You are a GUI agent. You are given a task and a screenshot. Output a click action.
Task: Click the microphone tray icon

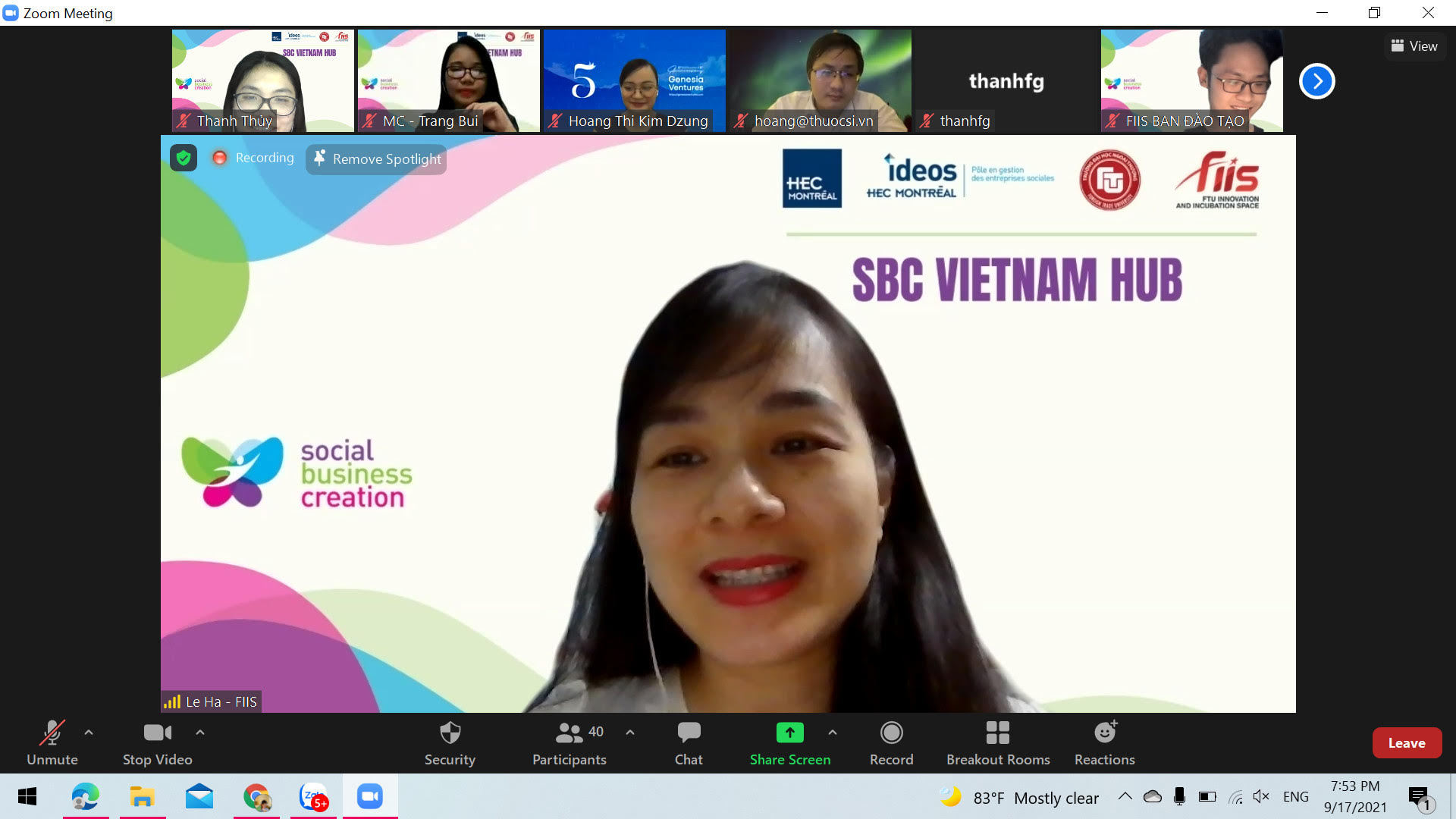[1179, 796]
